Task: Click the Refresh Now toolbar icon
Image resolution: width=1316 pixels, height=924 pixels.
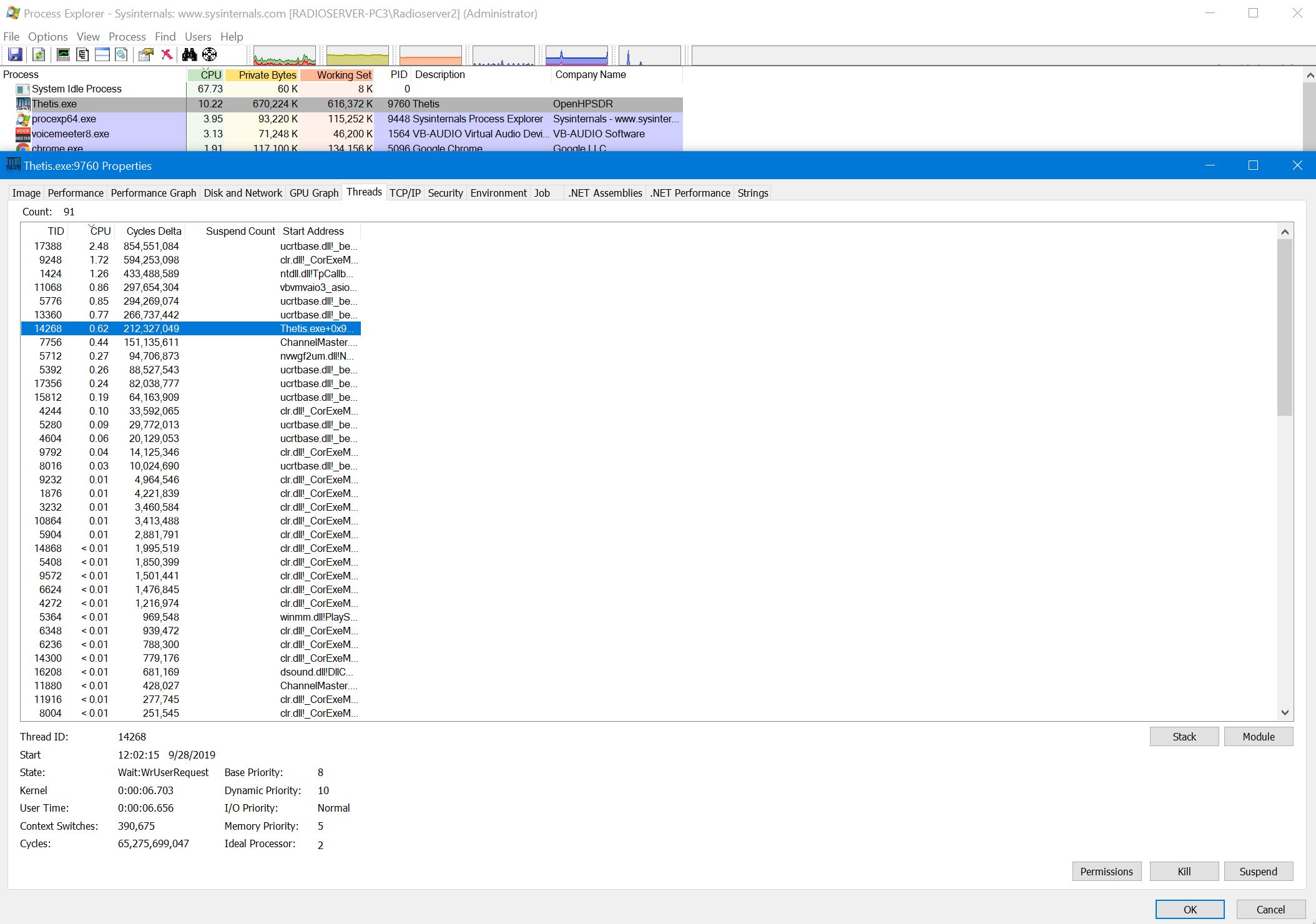Action: [39, 55]
